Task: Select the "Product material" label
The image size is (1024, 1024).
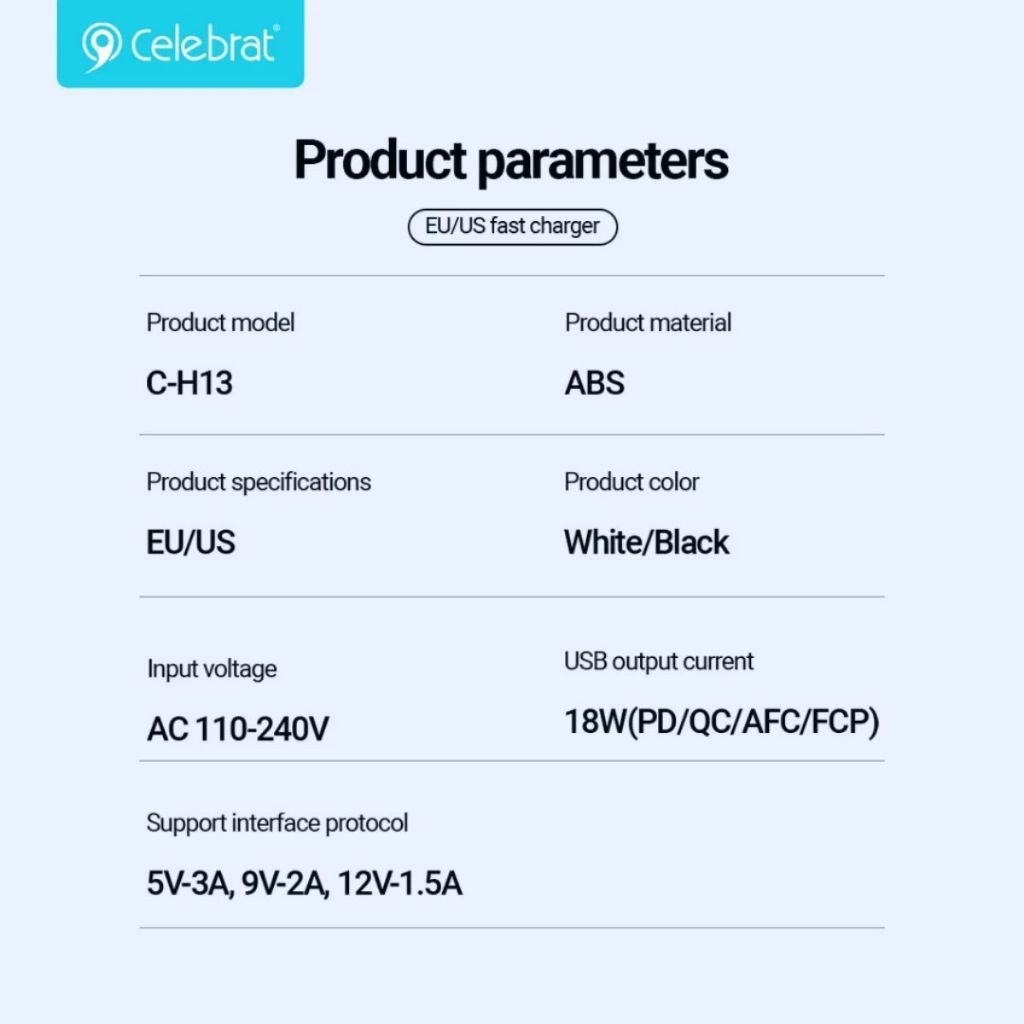Action: pos(648,323)
